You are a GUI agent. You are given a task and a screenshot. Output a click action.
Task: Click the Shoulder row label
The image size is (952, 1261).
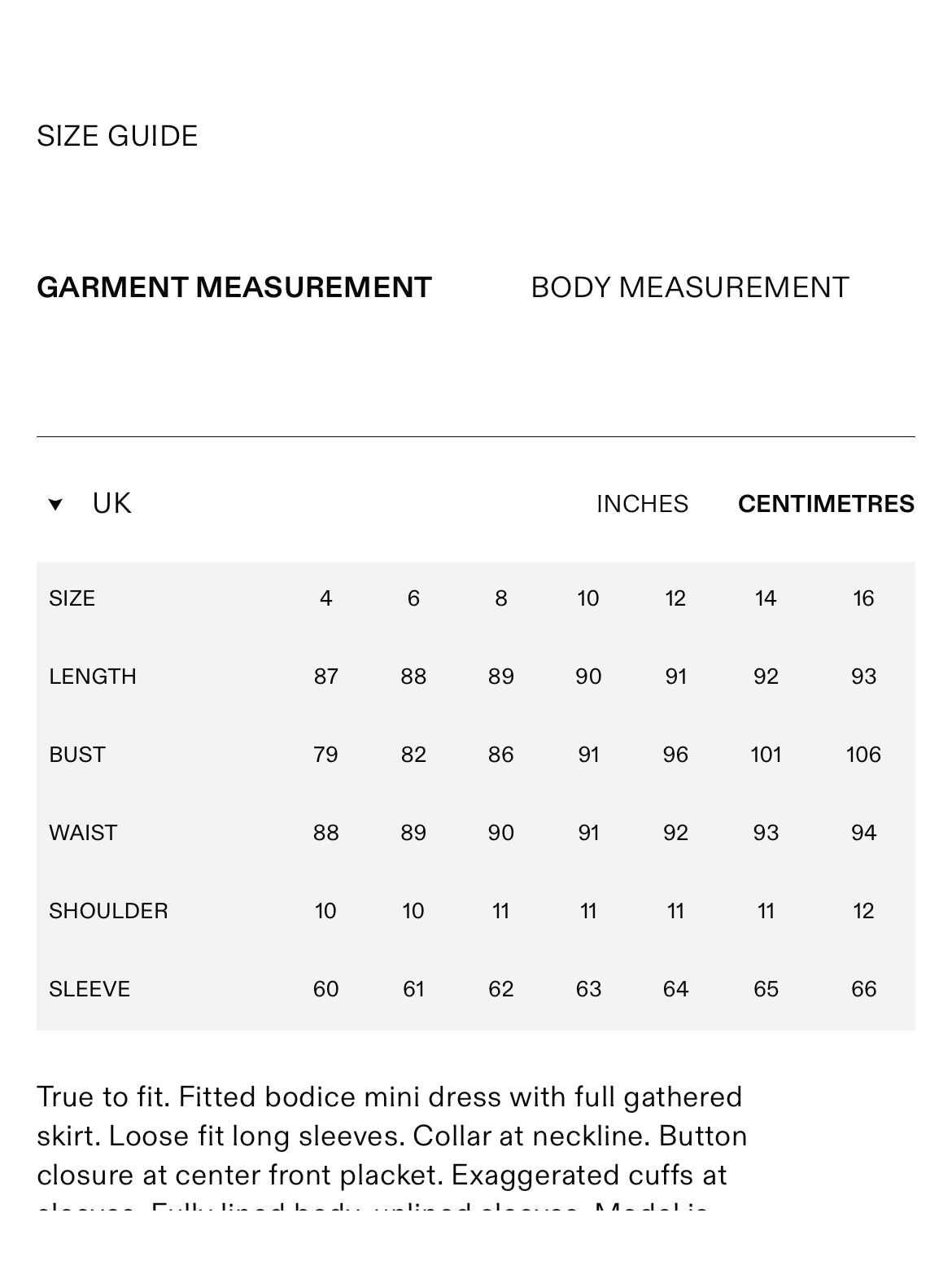point(108,911)
